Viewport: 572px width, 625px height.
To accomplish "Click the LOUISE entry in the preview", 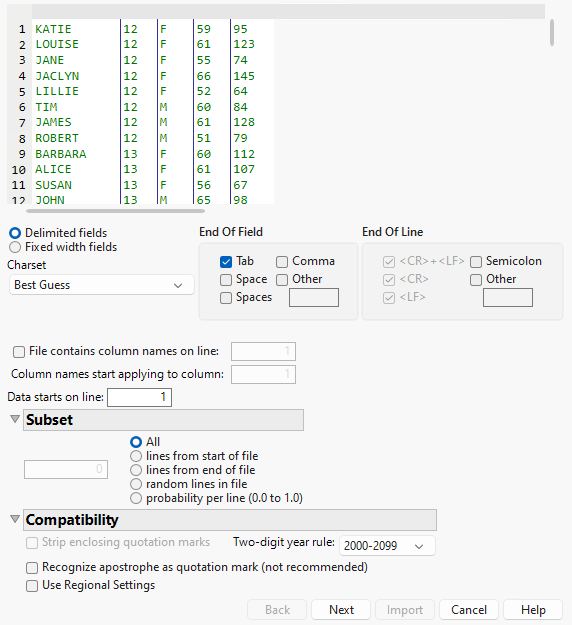I will [57, 44].
